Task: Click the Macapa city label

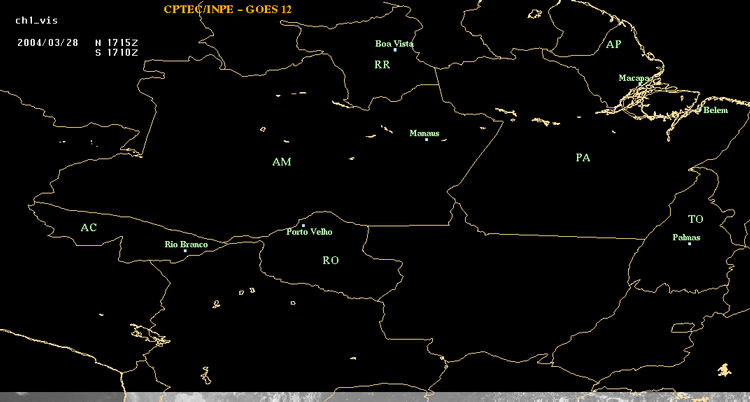Action: tap(634, 78)
